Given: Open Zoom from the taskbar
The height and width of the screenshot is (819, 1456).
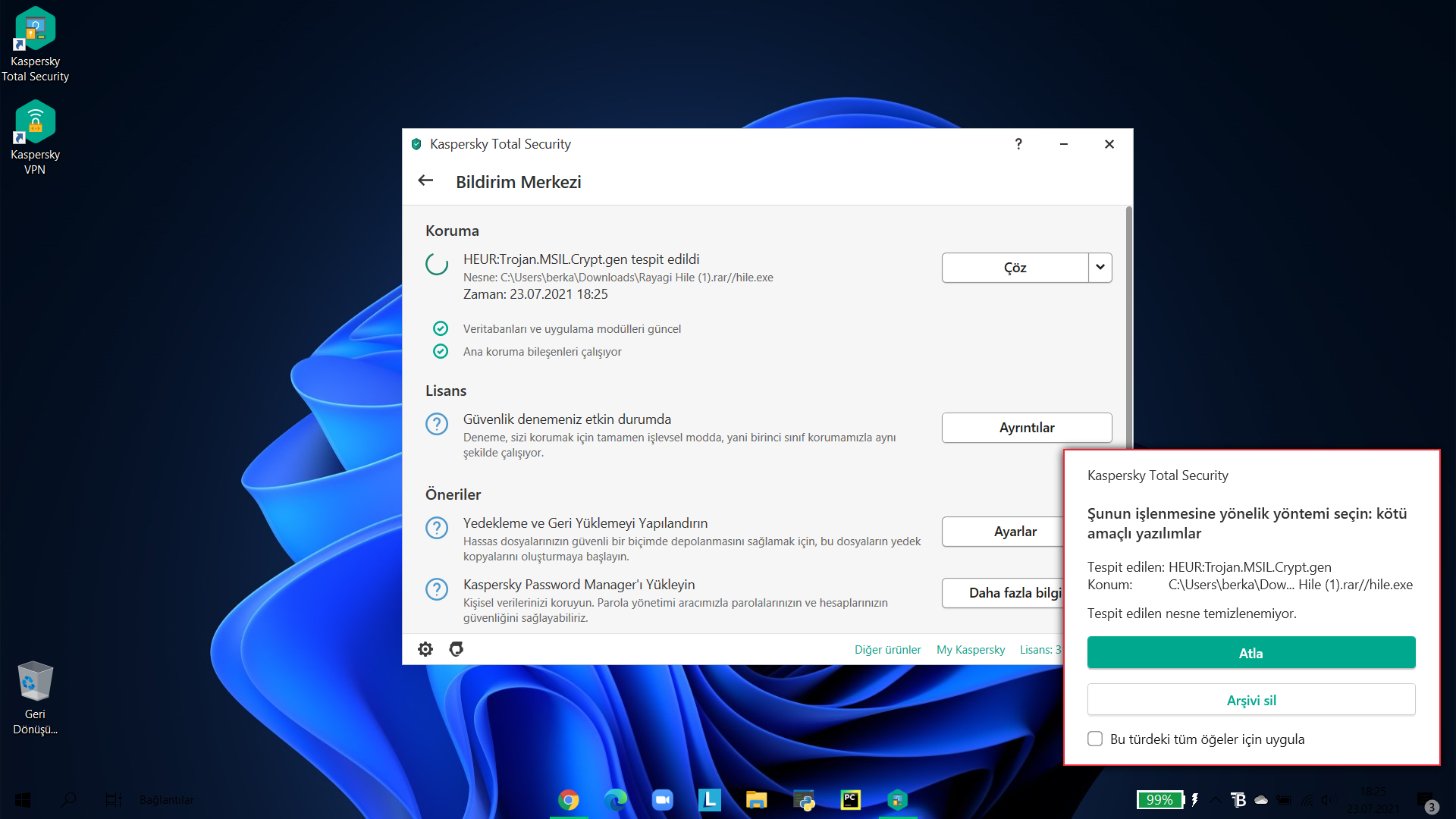Looking at the screenshot, I should click(x=663, y=799).
